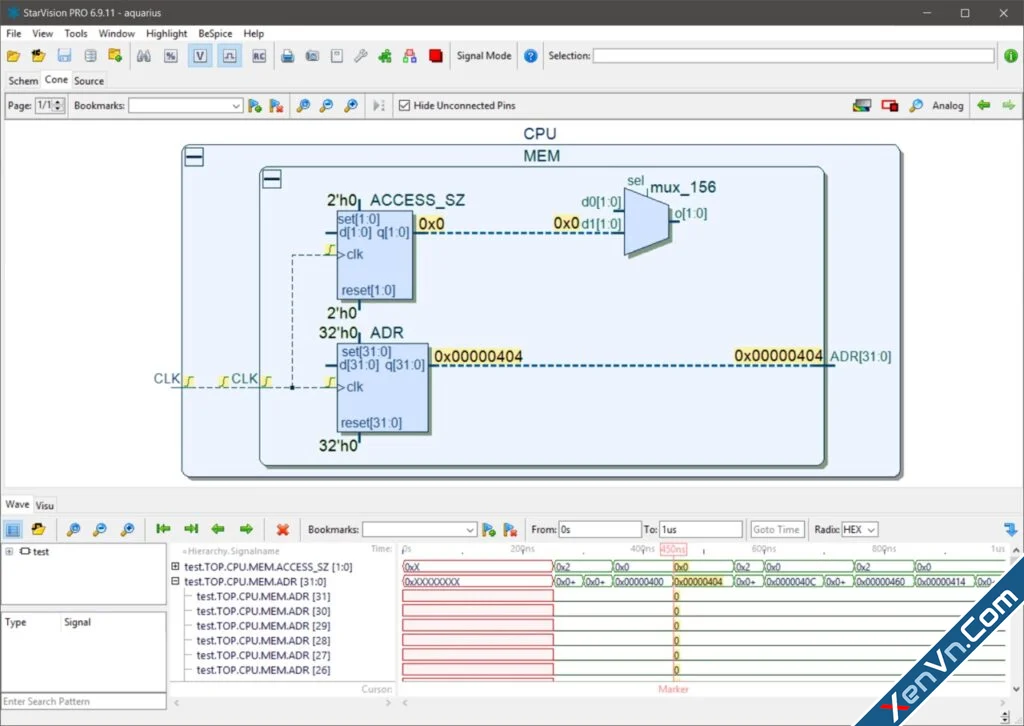Click the green forward arrow in wave toolbar
Screen dimensions: 1024x726
[x=246, y=529]
